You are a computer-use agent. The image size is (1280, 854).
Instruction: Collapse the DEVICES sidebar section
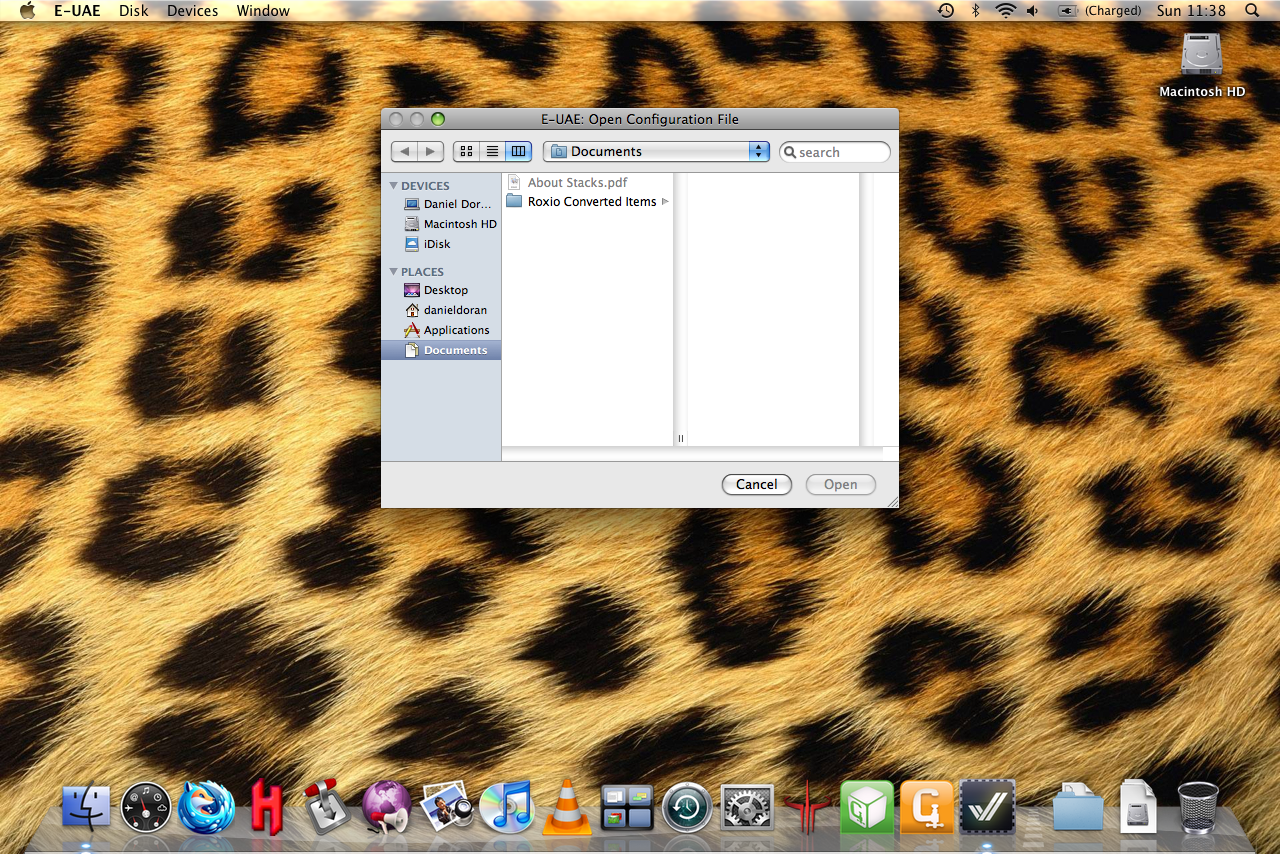(x=394, y=186)
